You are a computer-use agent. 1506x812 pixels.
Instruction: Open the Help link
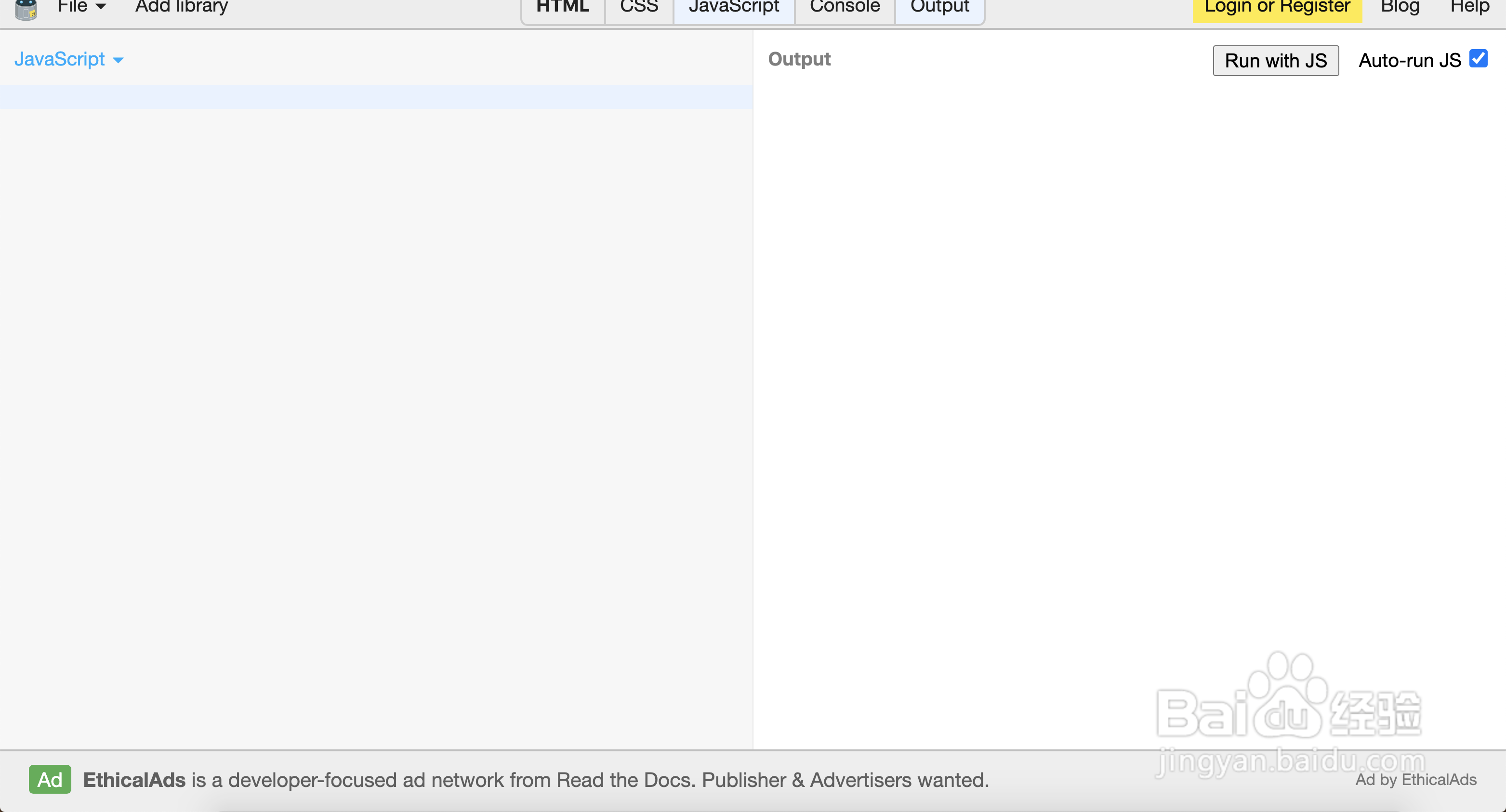(1469, 7)
